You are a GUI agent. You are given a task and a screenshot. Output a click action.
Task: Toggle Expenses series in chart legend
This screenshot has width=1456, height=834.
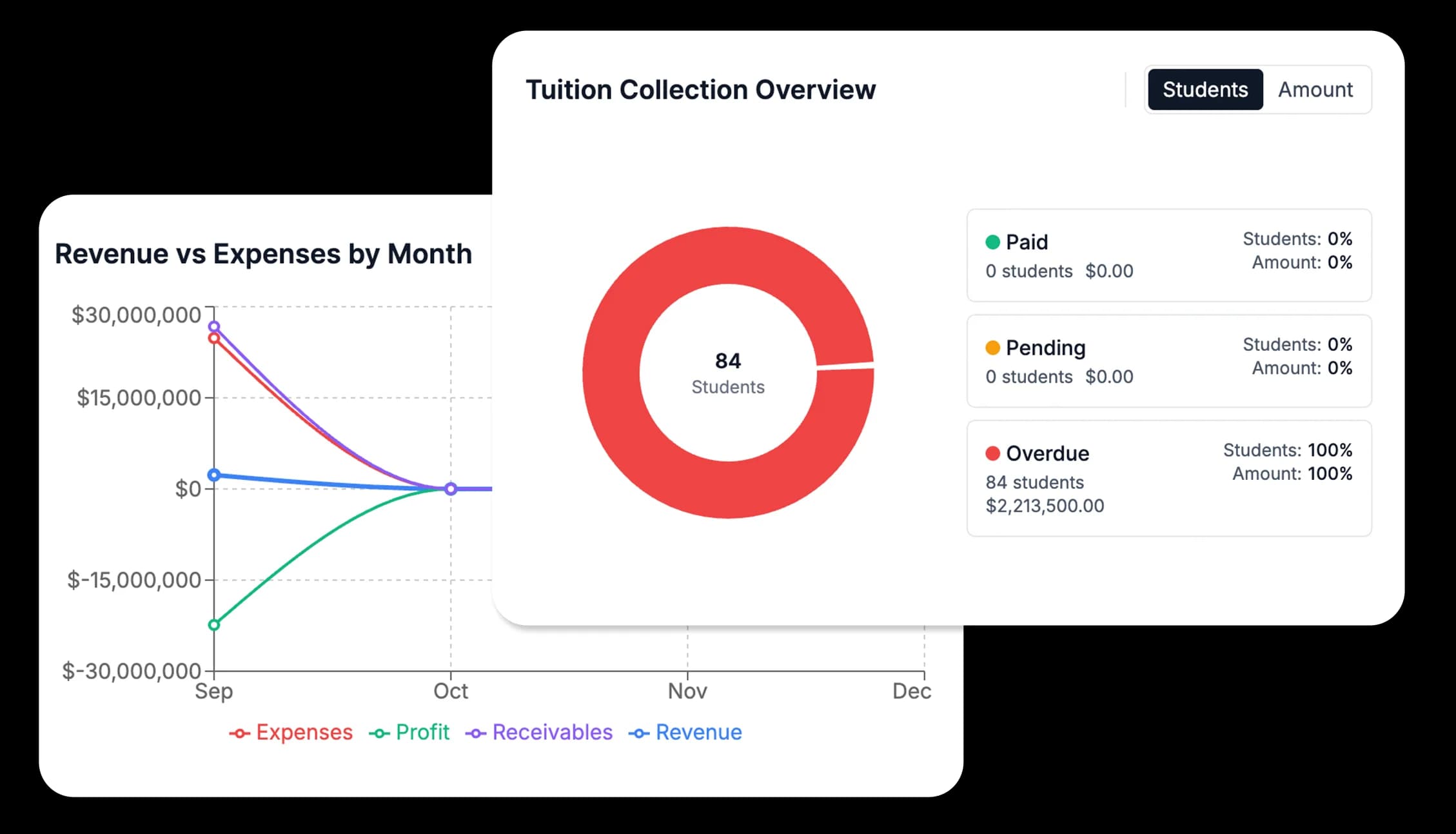click(x=291, y=732)
